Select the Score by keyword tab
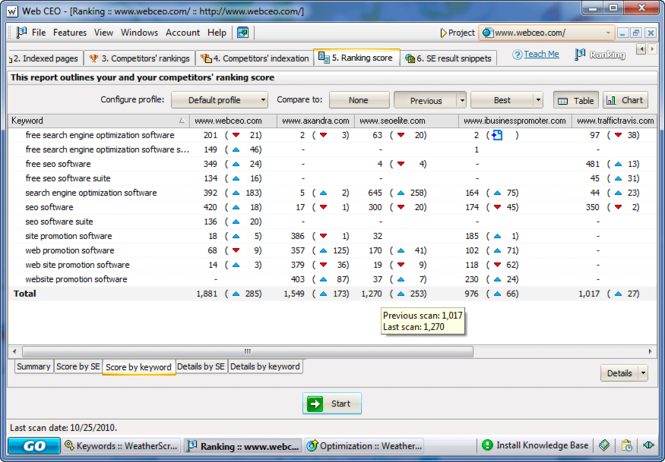This screenshot has height=462, width=665. (139, 367)
